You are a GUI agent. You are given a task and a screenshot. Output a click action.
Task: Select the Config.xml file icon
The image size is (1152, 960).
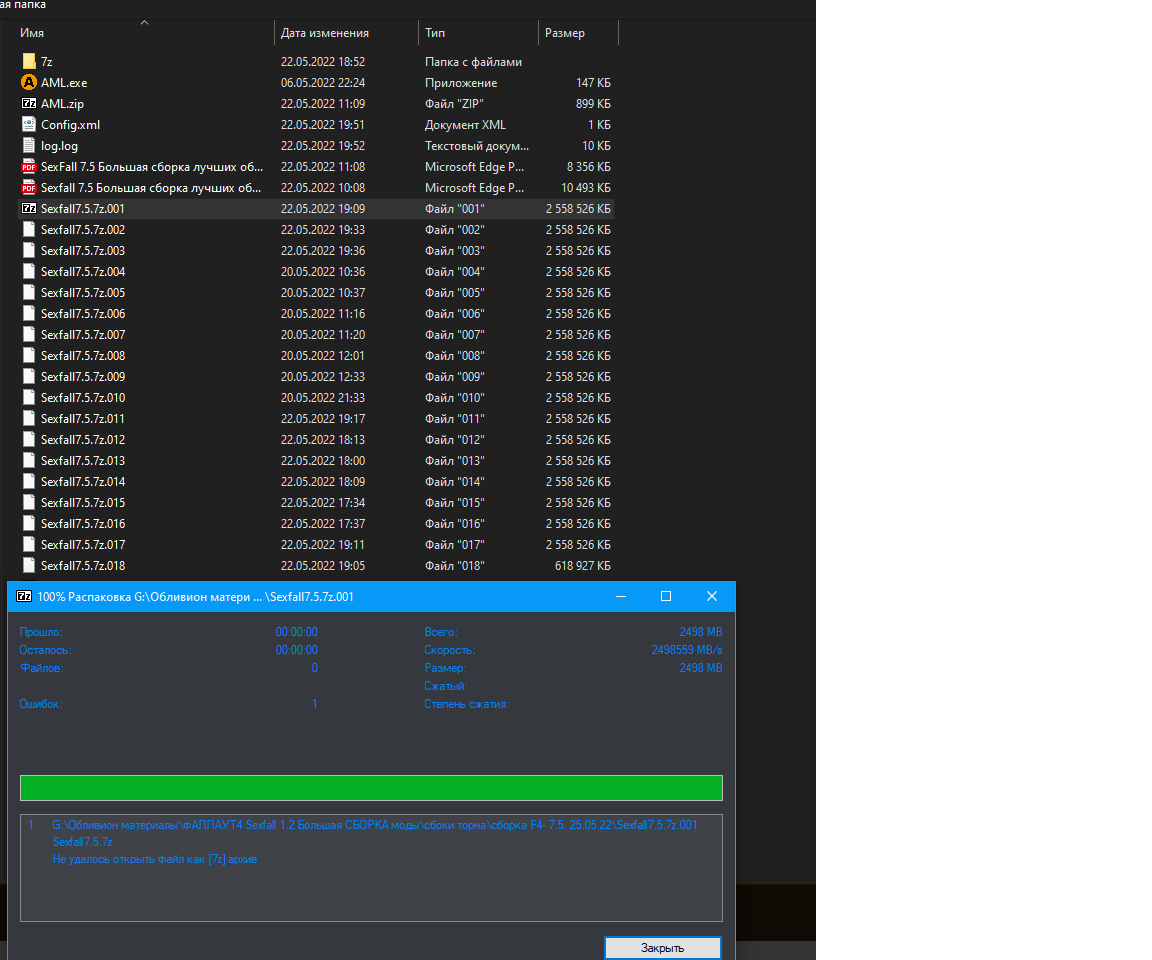(x=29, y=125)
